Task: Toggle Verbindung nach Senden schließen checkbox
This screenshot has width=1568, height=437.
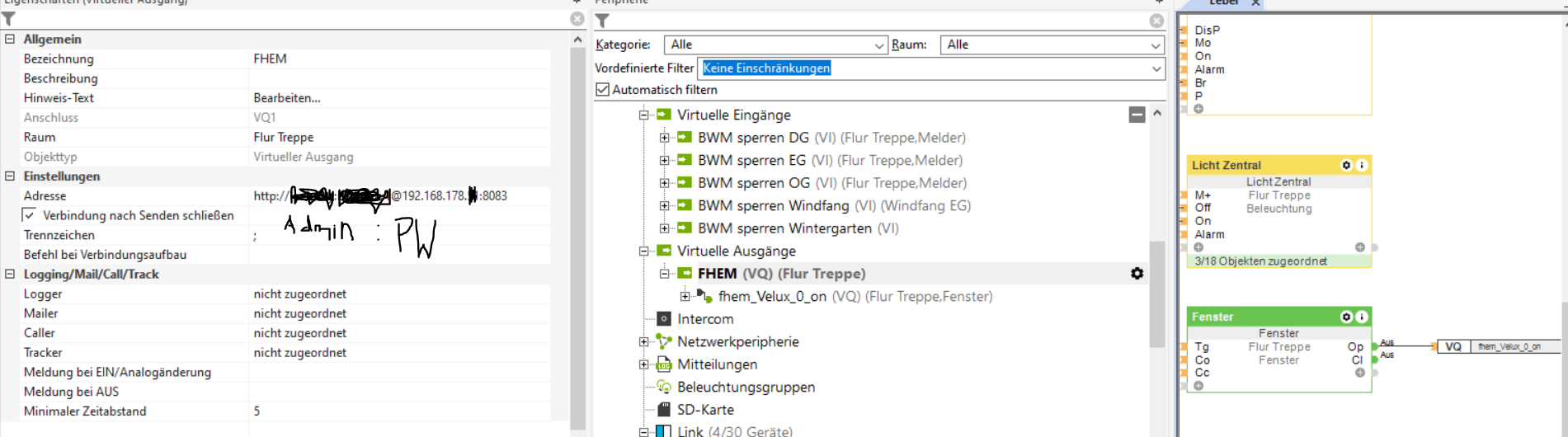Action: pos(30,215)
